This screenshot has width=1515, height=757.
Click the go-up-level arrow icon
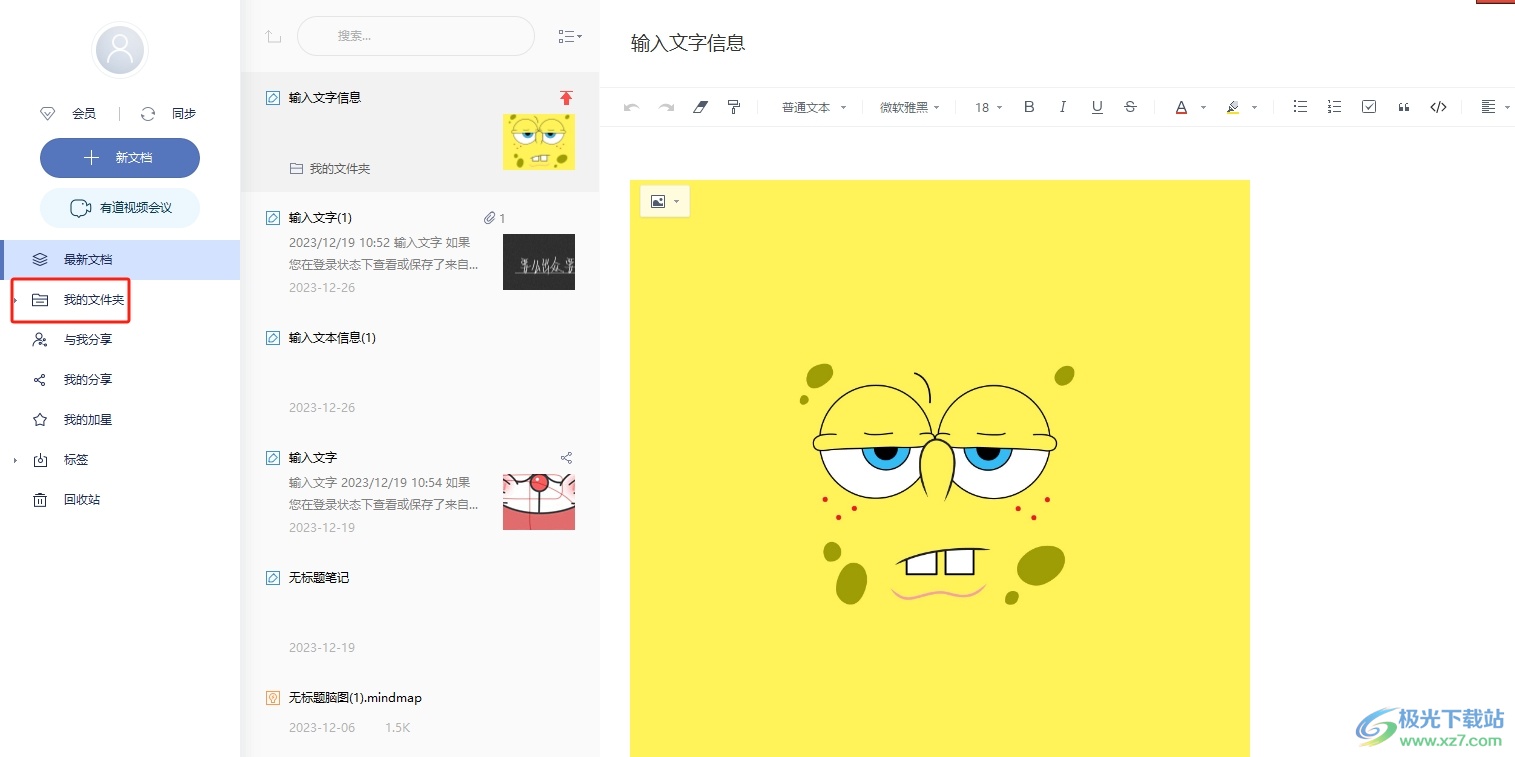[x=273, y=37]
